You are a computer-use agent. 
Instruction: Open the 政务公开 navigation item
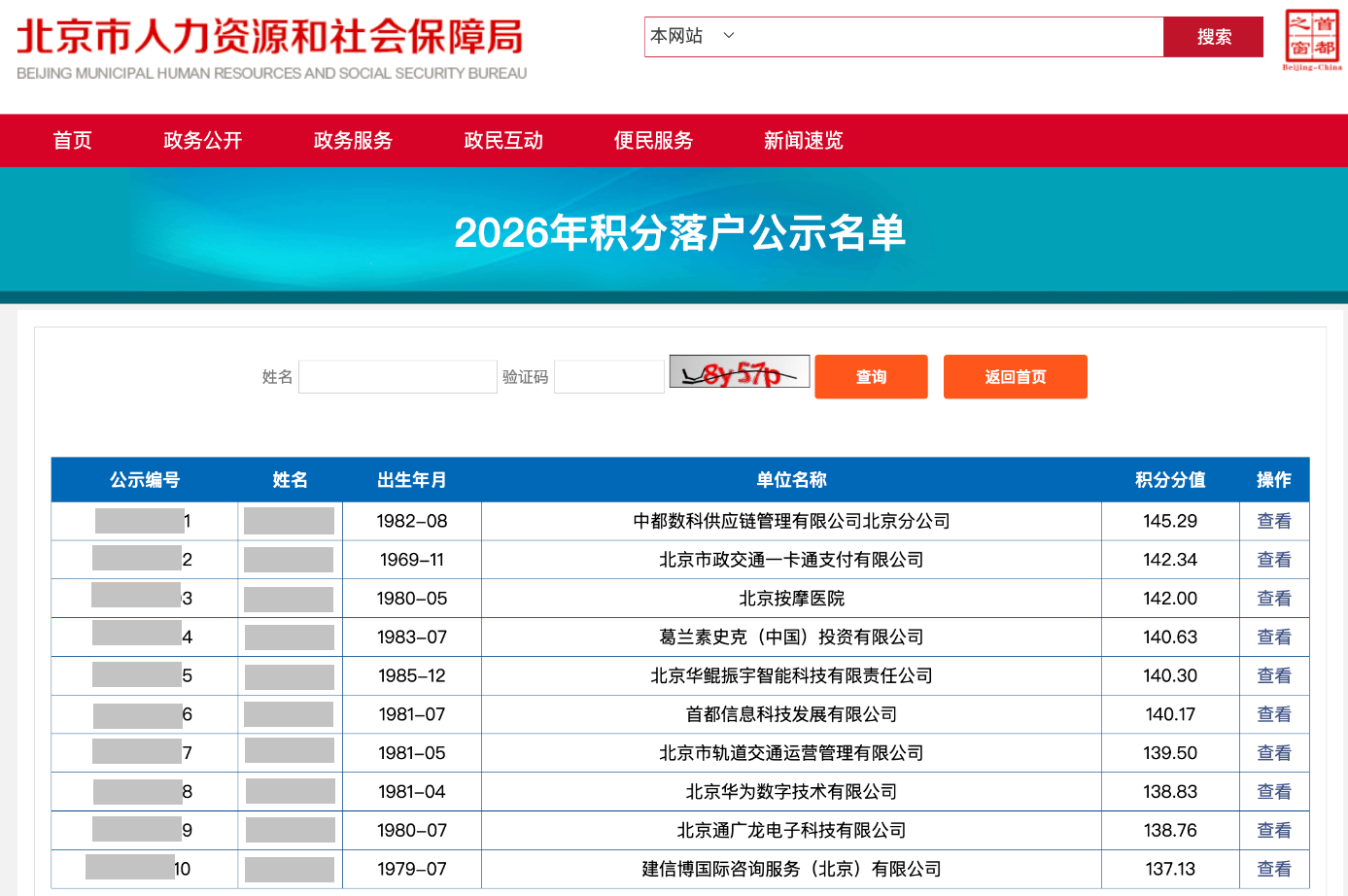pos(203,140)
